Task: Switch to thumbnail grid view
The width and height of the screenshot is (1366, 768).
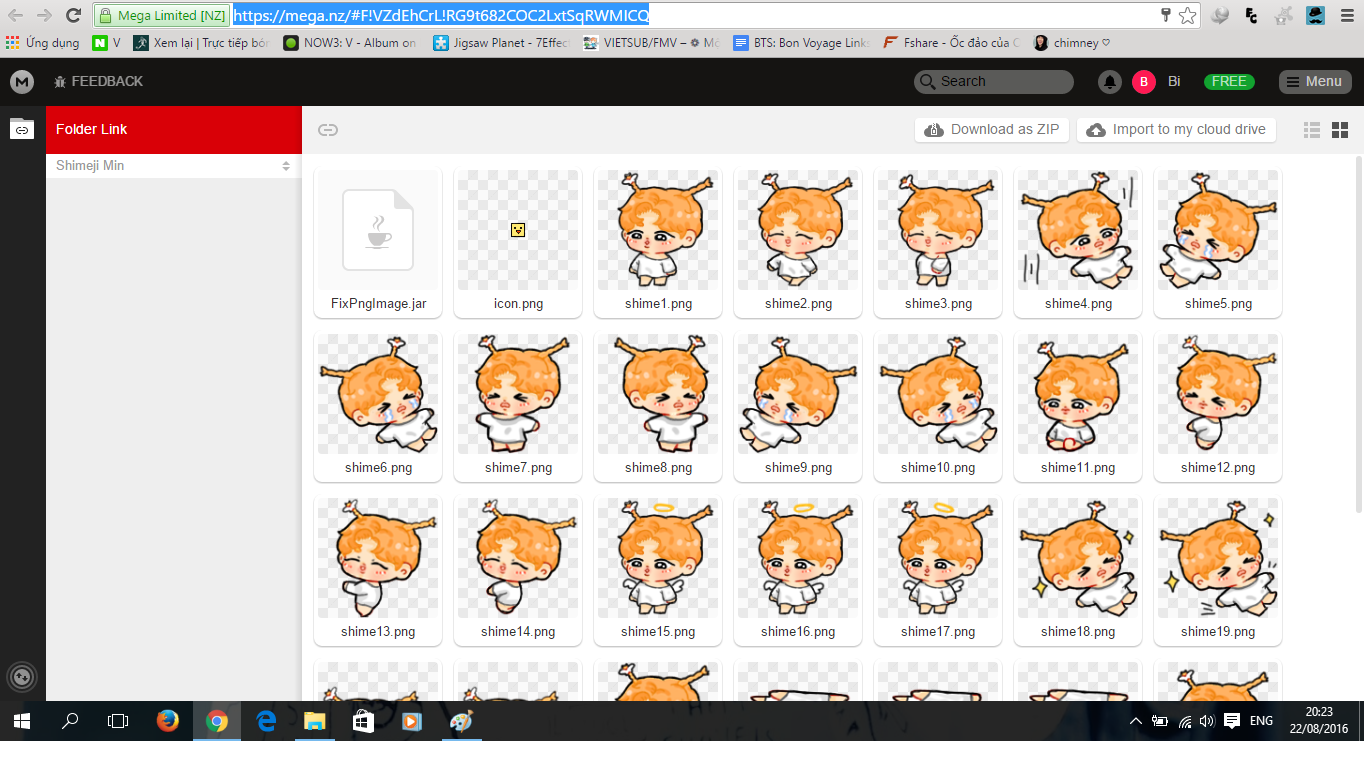Action: 1340,130
